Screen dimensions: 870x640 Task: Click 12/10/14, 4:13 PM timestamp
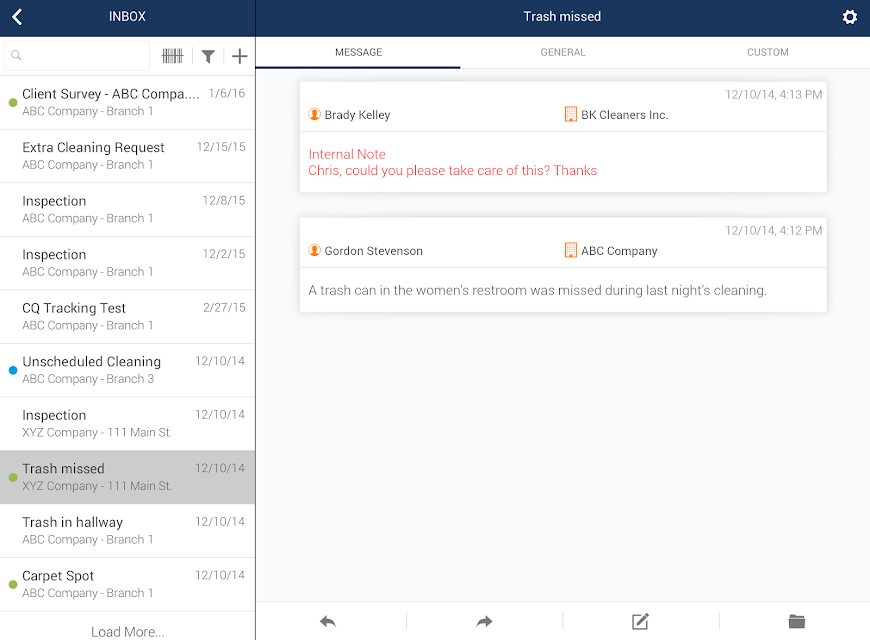coord(773,94)
